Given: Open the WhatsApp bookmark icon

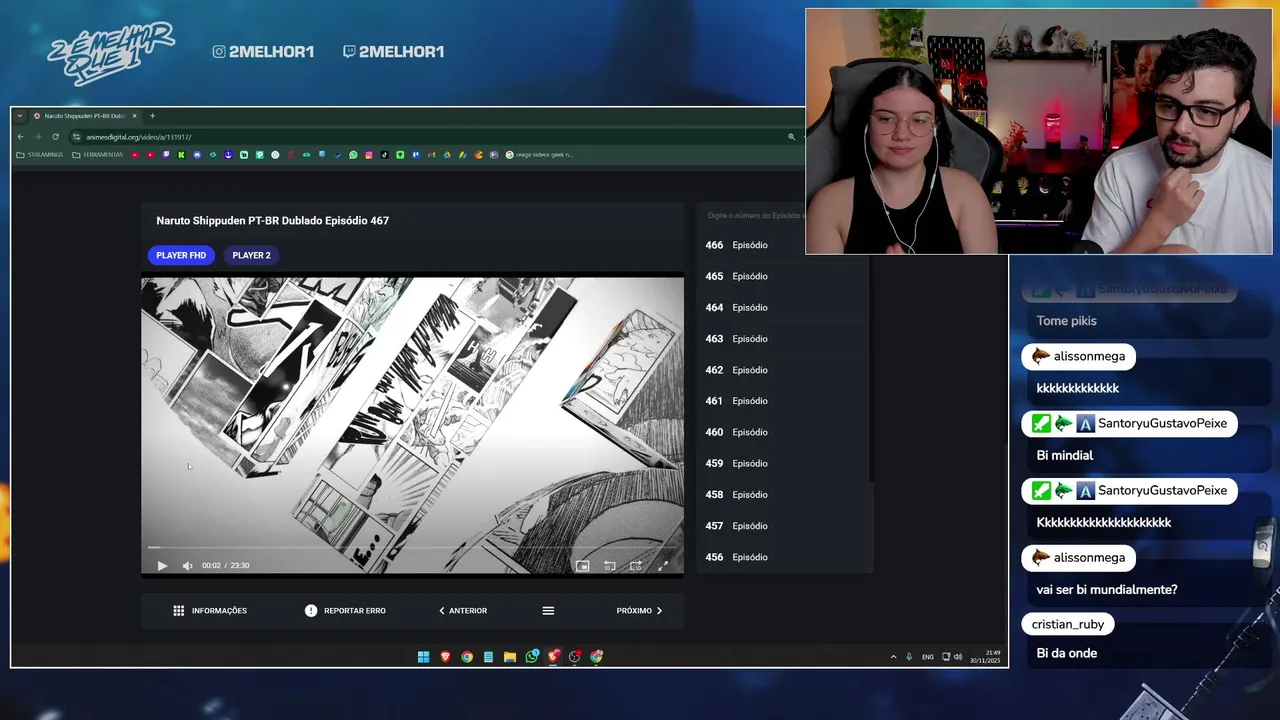Looking at the screenshot, I should [353, 155].
